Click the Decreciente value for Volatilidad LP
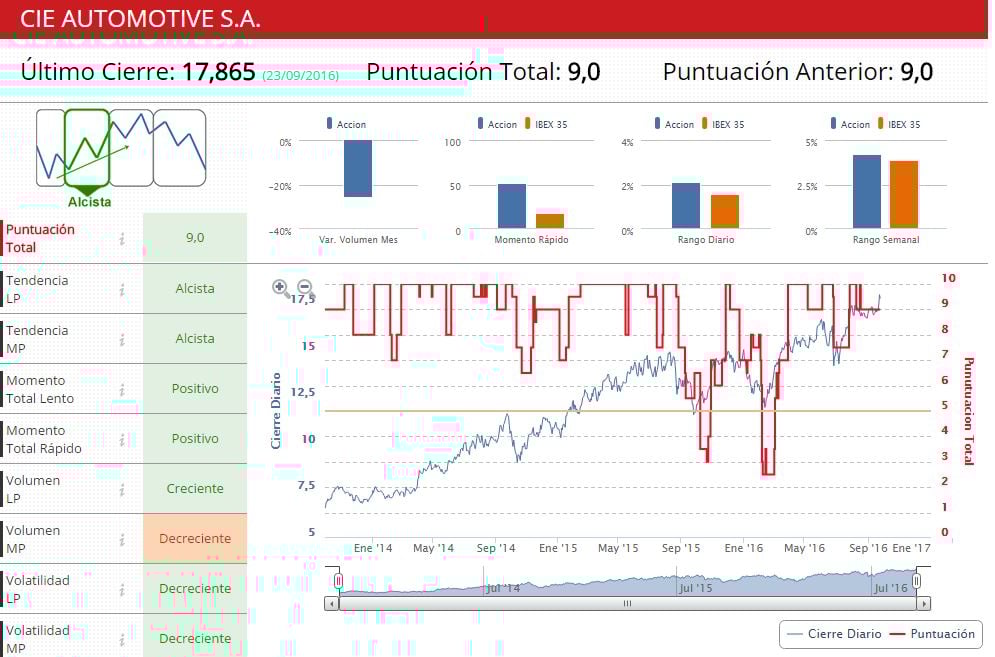 195,588
